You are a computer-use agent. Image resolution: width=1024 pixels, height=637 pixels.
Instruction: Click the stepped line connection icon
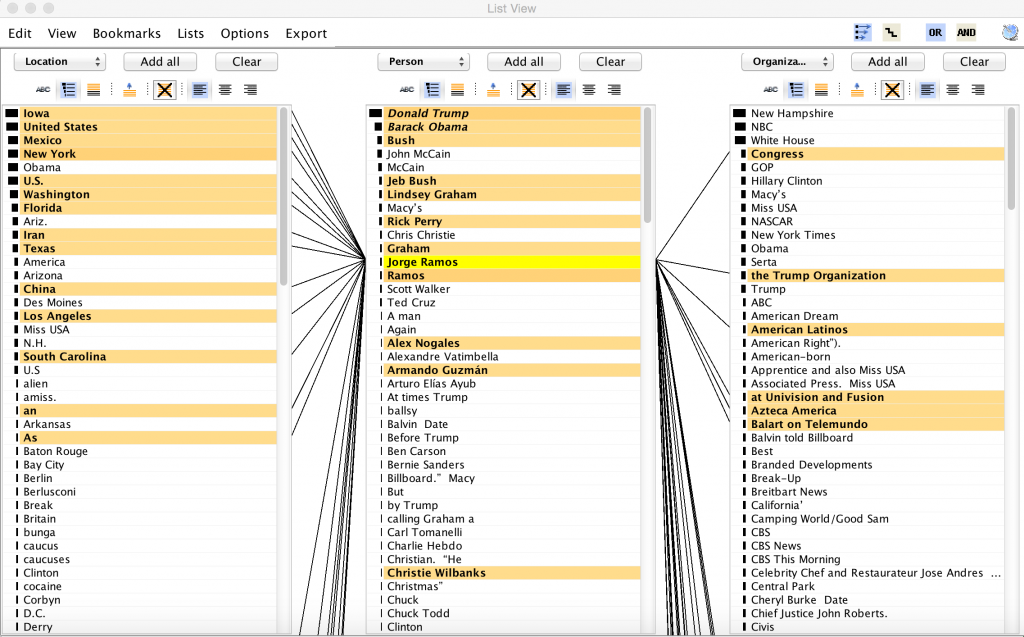click(x=891, y=32)
